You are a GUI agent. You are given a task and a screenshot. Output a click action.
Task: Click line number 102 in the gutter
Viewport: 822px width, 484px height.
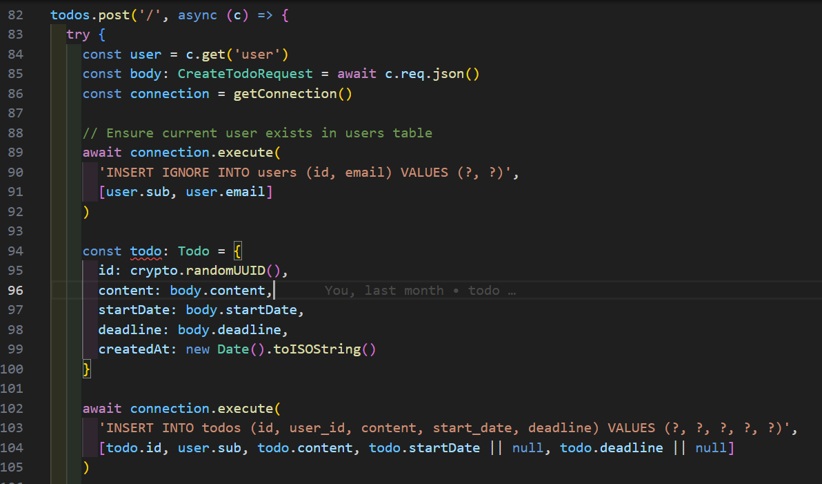(15, 408)
